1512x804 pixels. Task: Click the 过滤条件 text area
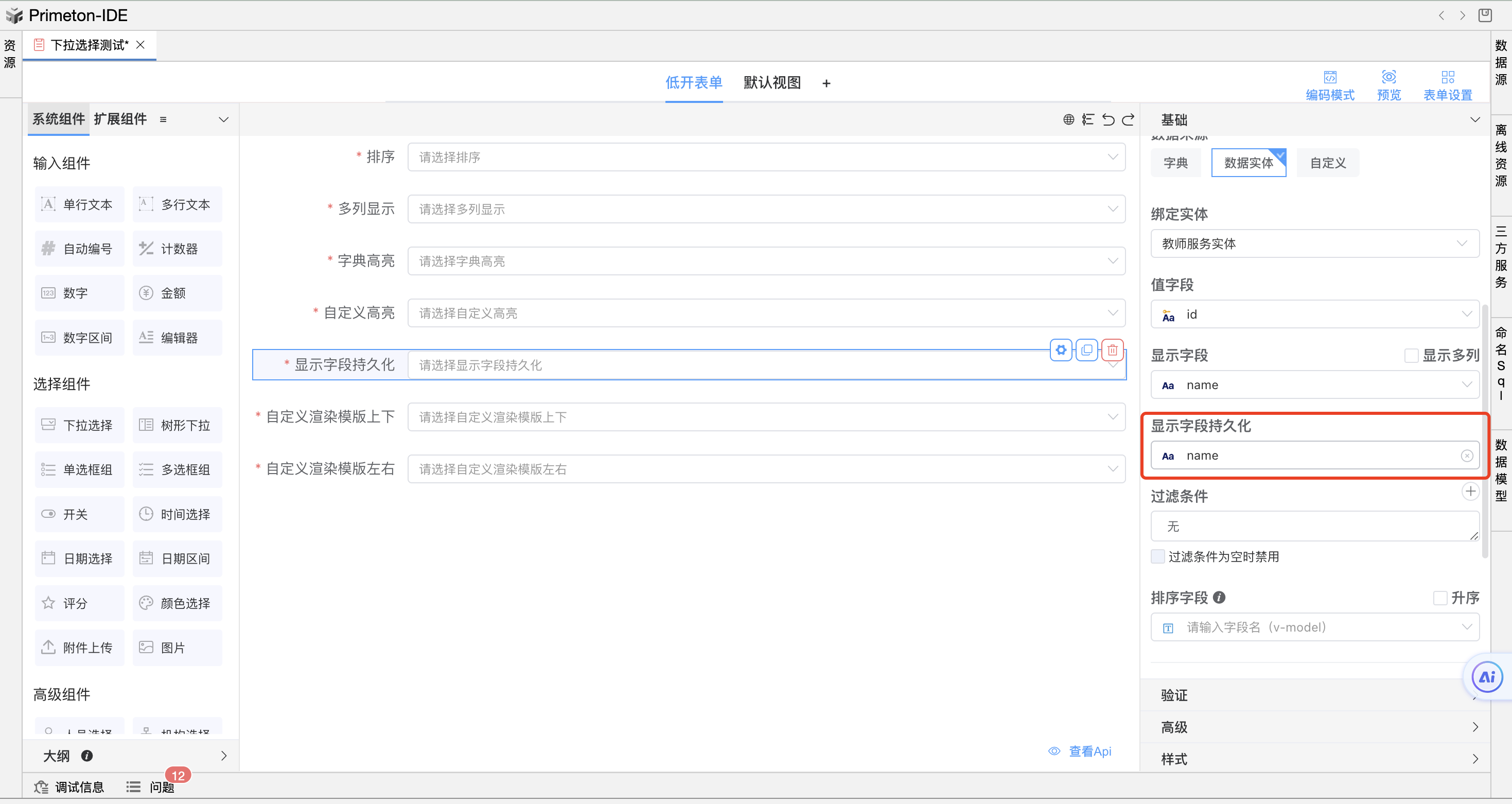(x=1314, y=527)
